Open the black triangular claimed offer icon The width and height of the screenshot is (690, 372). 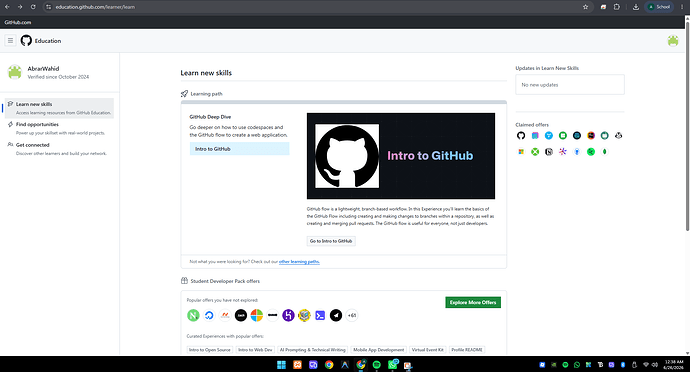click(619, 136)
